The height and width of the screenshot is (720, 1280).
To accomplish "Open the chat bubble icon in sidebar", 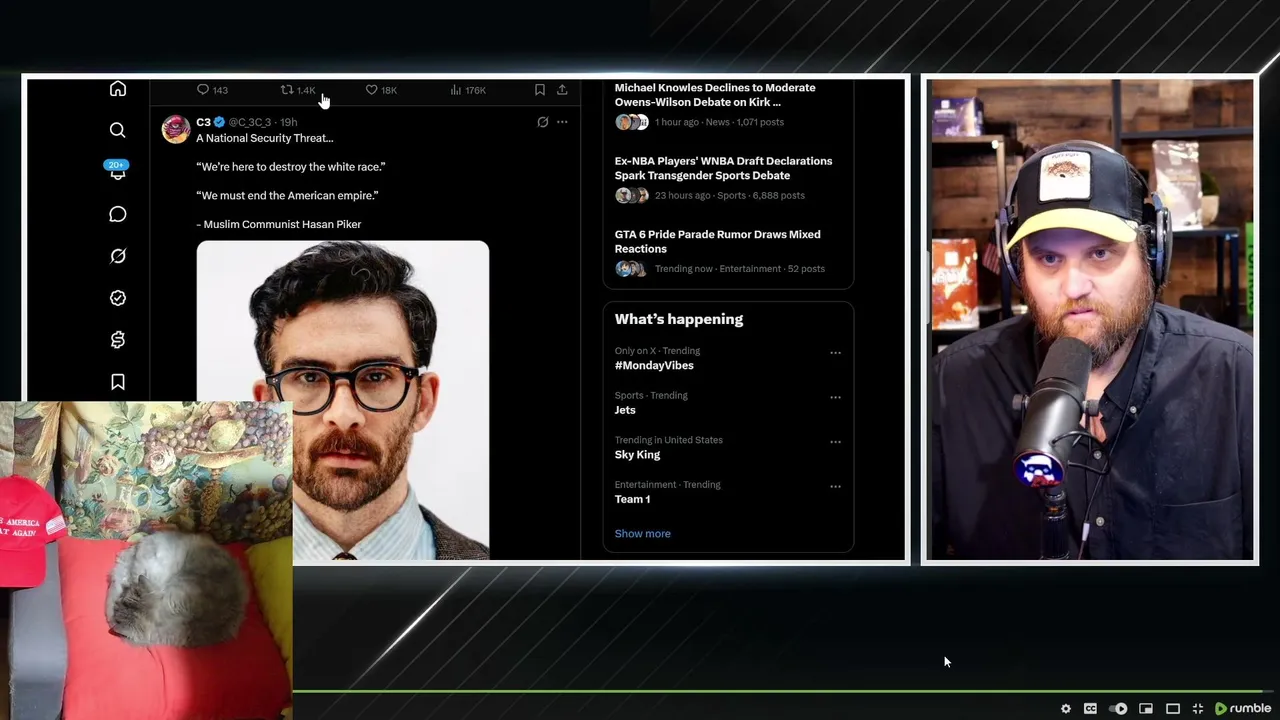I will pyautogui.click(x=118, y=214).
